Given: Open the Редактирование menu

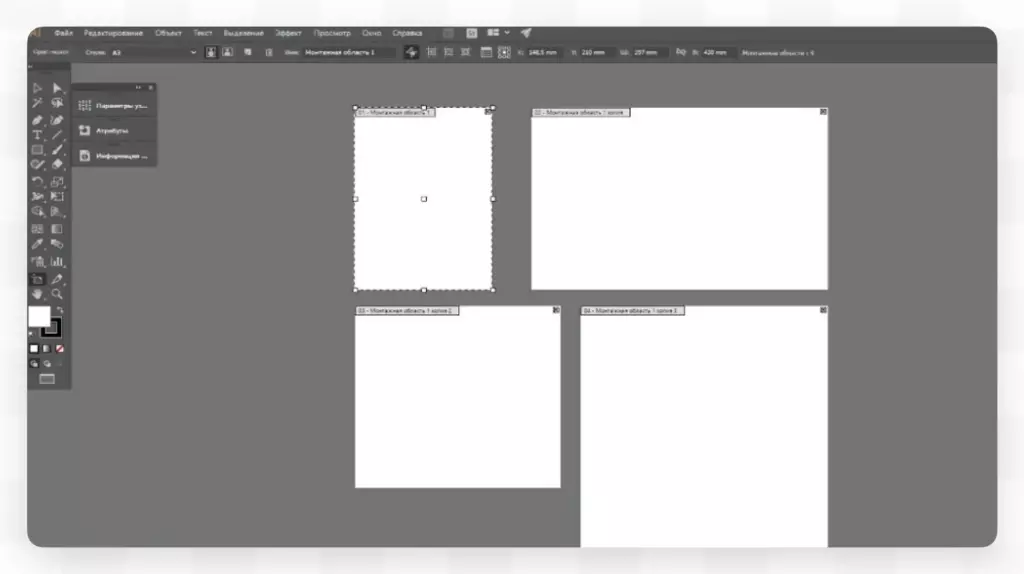Looking at the screenshot, I should pos(113,33).
